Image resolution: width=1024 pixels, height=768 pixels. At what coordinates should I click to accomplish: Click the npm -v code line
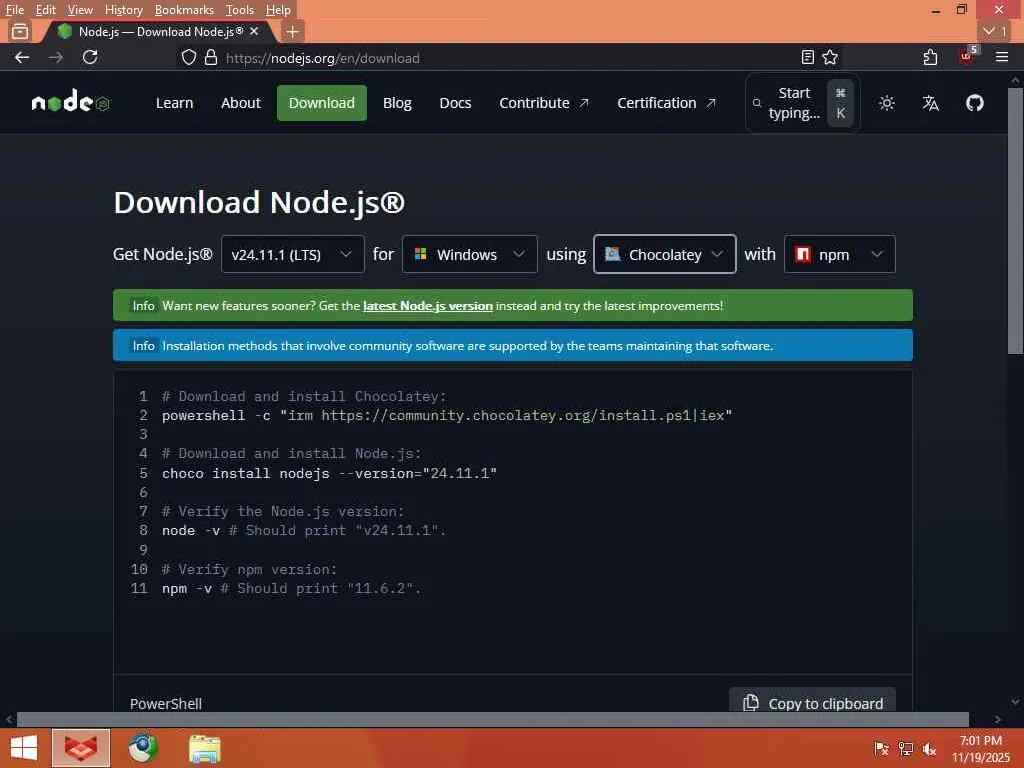point(291,588)
